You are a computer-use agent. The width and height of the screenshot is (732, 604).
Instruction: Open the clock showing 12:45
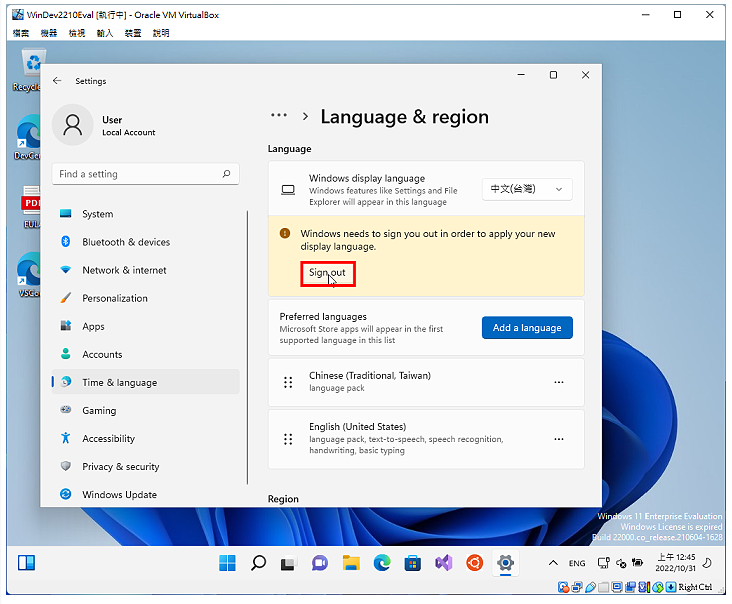coord(676,562)
